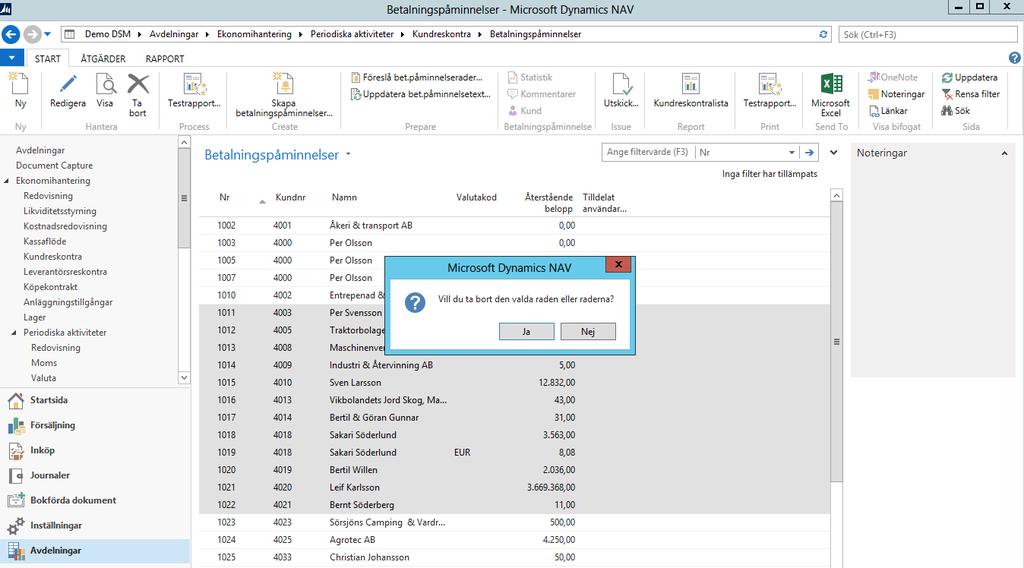
Task: Click the Ange filtervärde input field
Action: (648, 152)
